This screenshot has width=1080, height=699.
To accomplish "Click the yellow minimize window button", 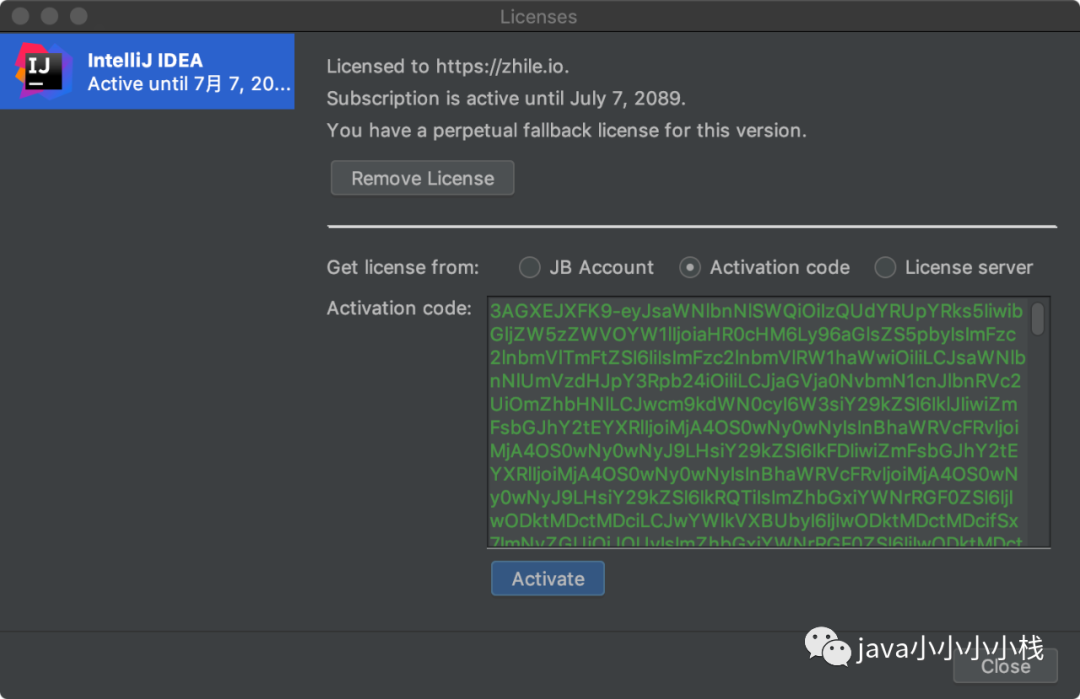I will (50, 16).
